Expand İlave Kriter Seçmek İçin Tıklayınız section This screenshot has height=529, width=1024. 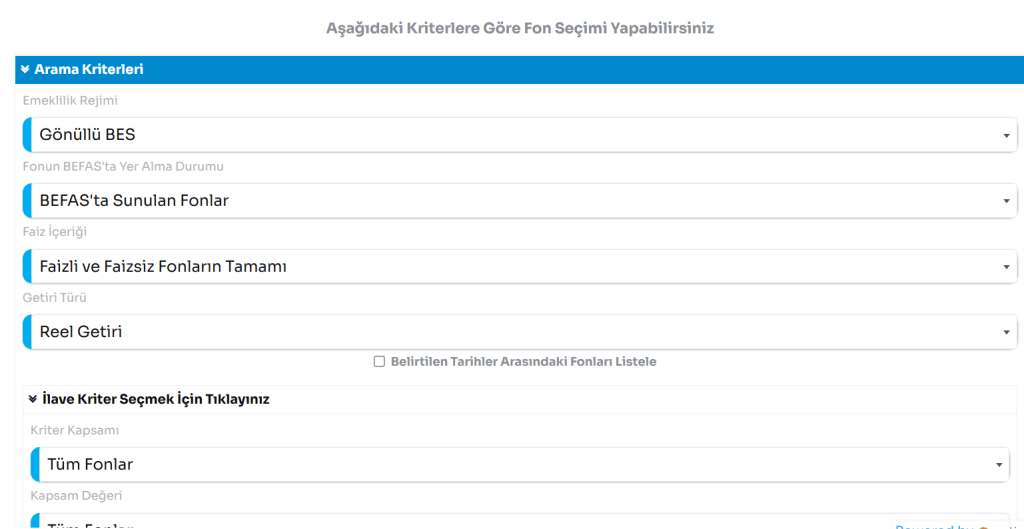pyautogui.click(x=155, y=399)
